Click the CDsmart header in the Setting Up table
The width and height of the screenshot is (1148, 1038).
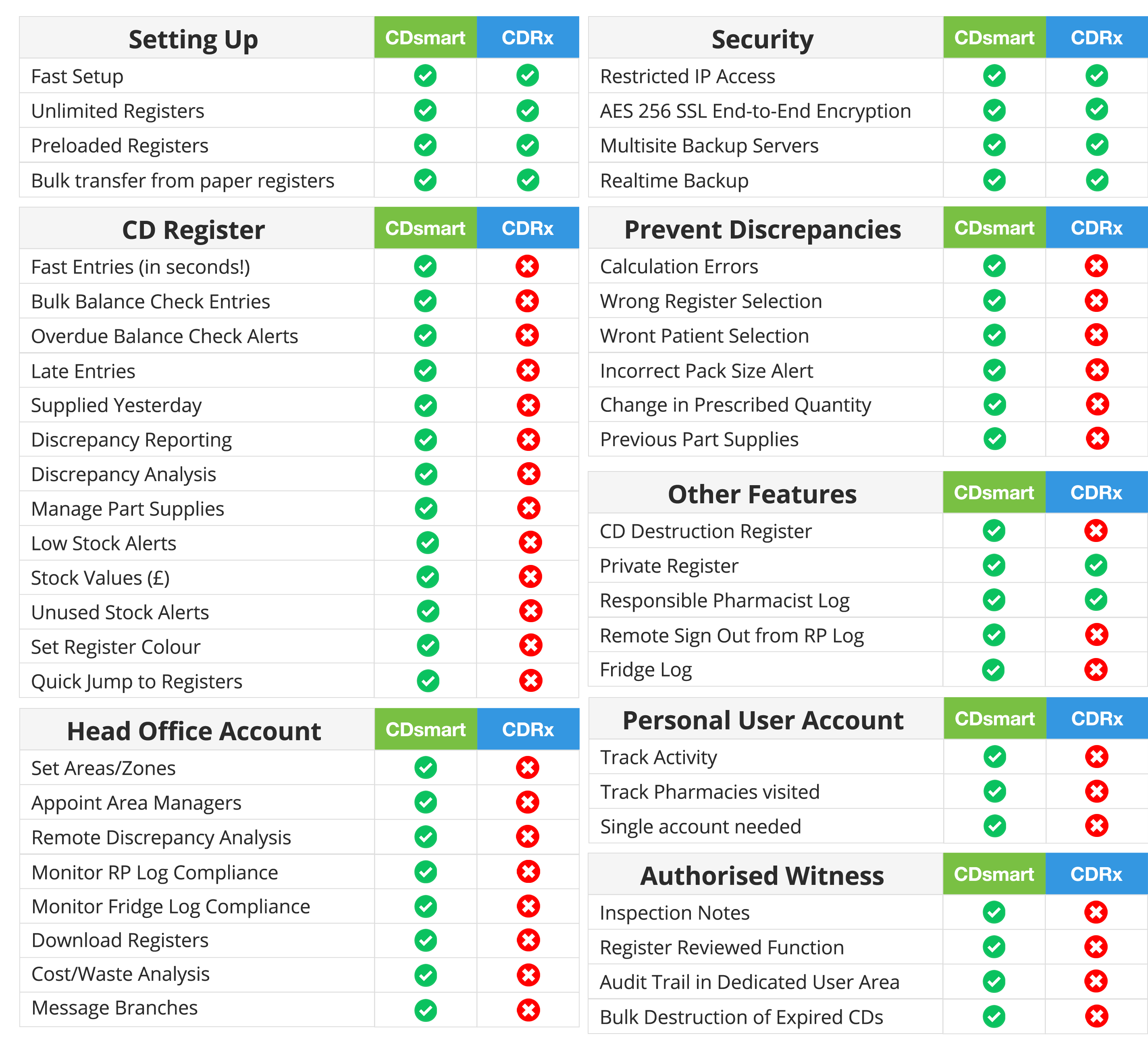click(425, 37)
